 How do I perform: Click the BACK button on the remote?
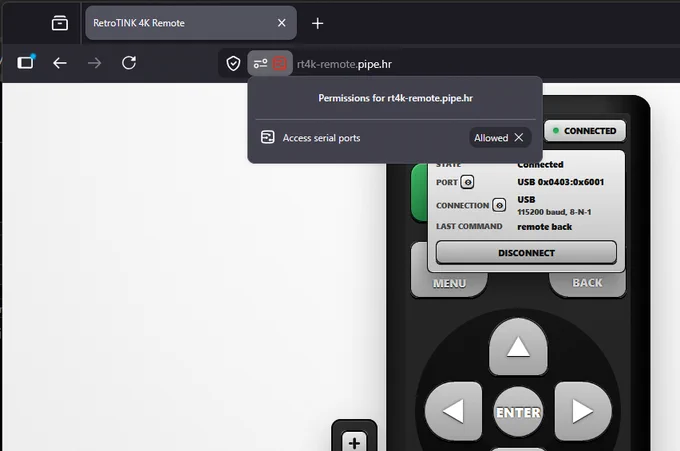pyautogui.click(x=588, y=283)
